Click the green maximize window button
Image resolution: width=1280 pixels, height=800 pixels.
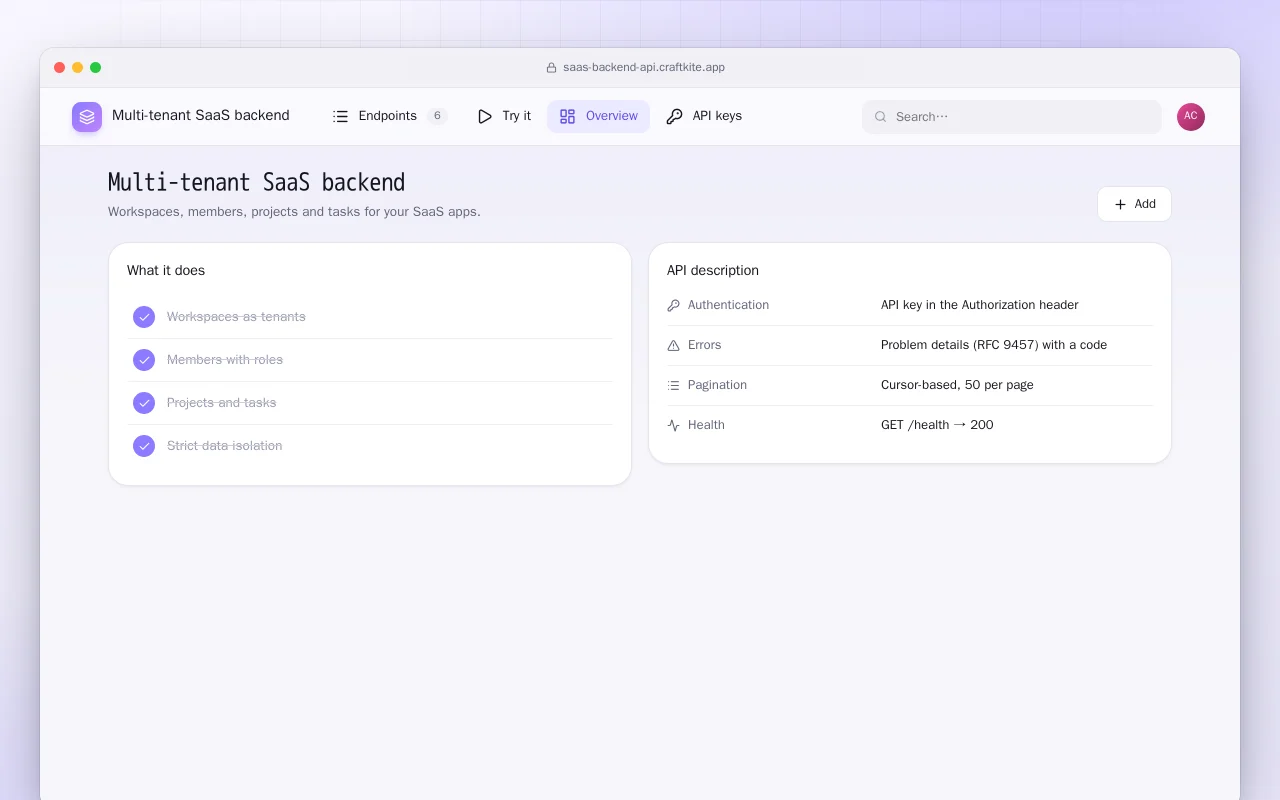coord(96,68)
